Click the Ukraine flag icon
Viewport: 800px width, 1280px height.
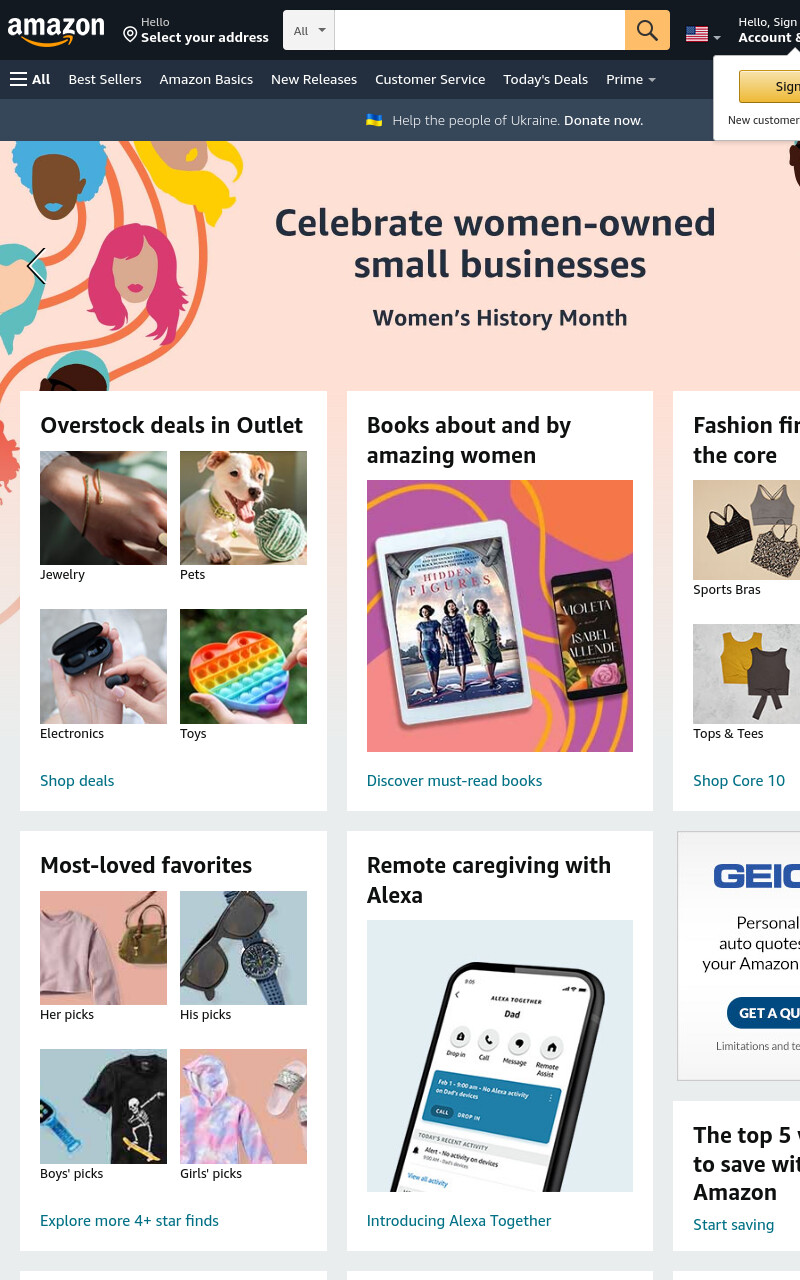[x=374, y=120]
